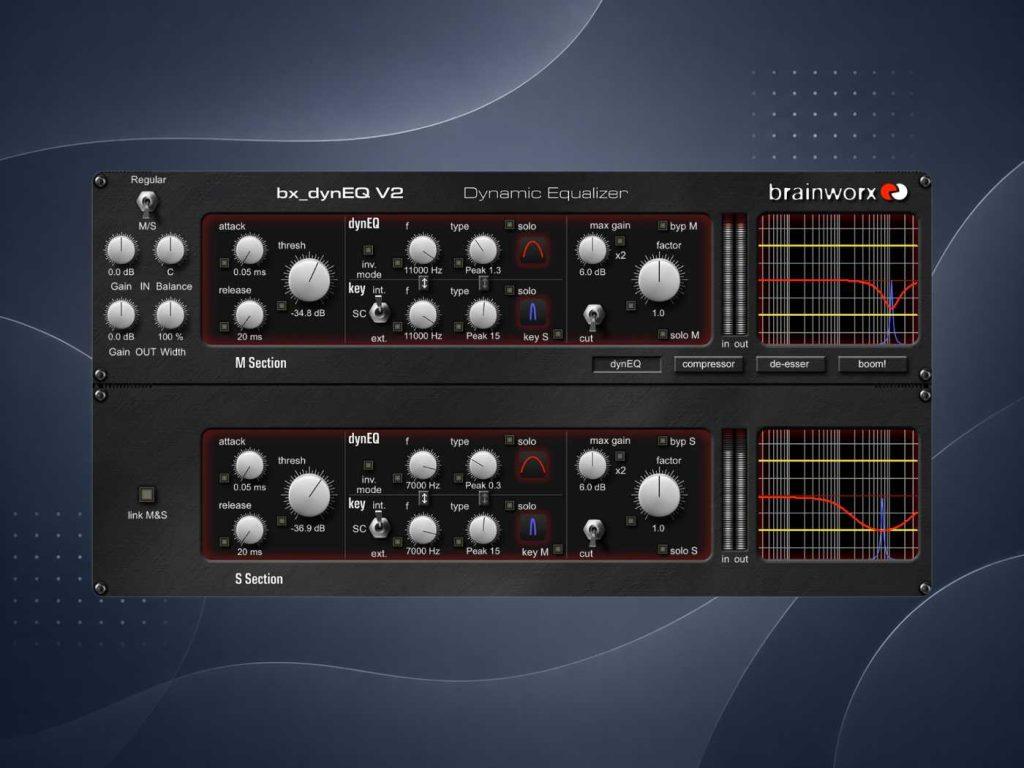
Task: Click the S Section dynEQ frequency knob 7000 Hz
Action: (423, 466)
